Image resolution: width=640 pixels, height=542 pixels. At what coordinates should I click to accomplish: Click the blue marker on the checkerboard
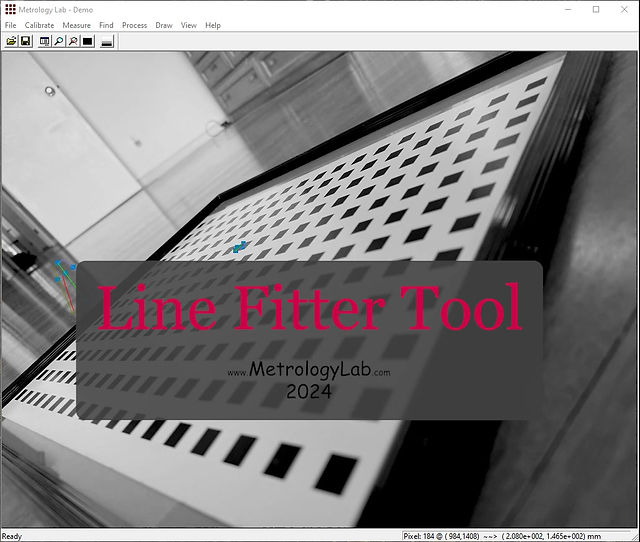[240, 247]
